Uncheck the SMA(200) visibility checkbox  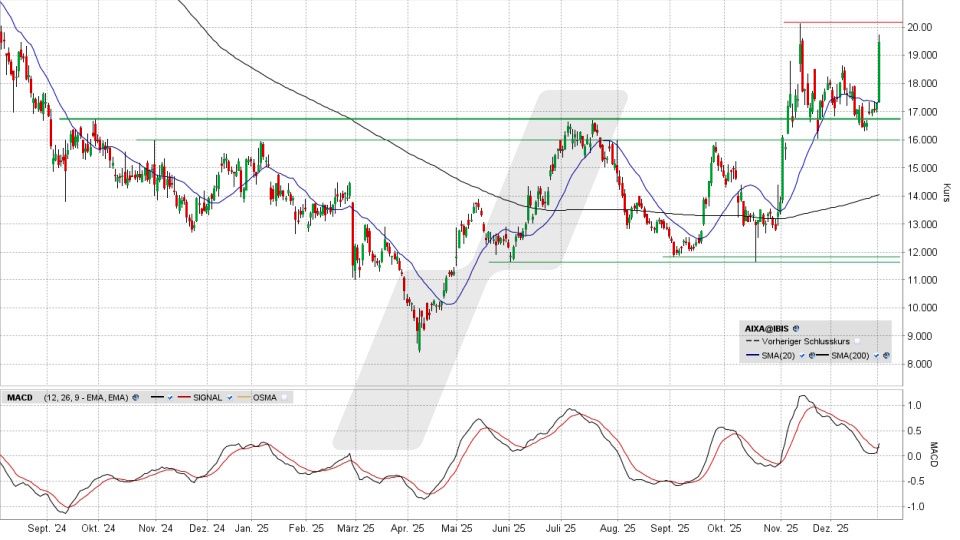point(876,356)
